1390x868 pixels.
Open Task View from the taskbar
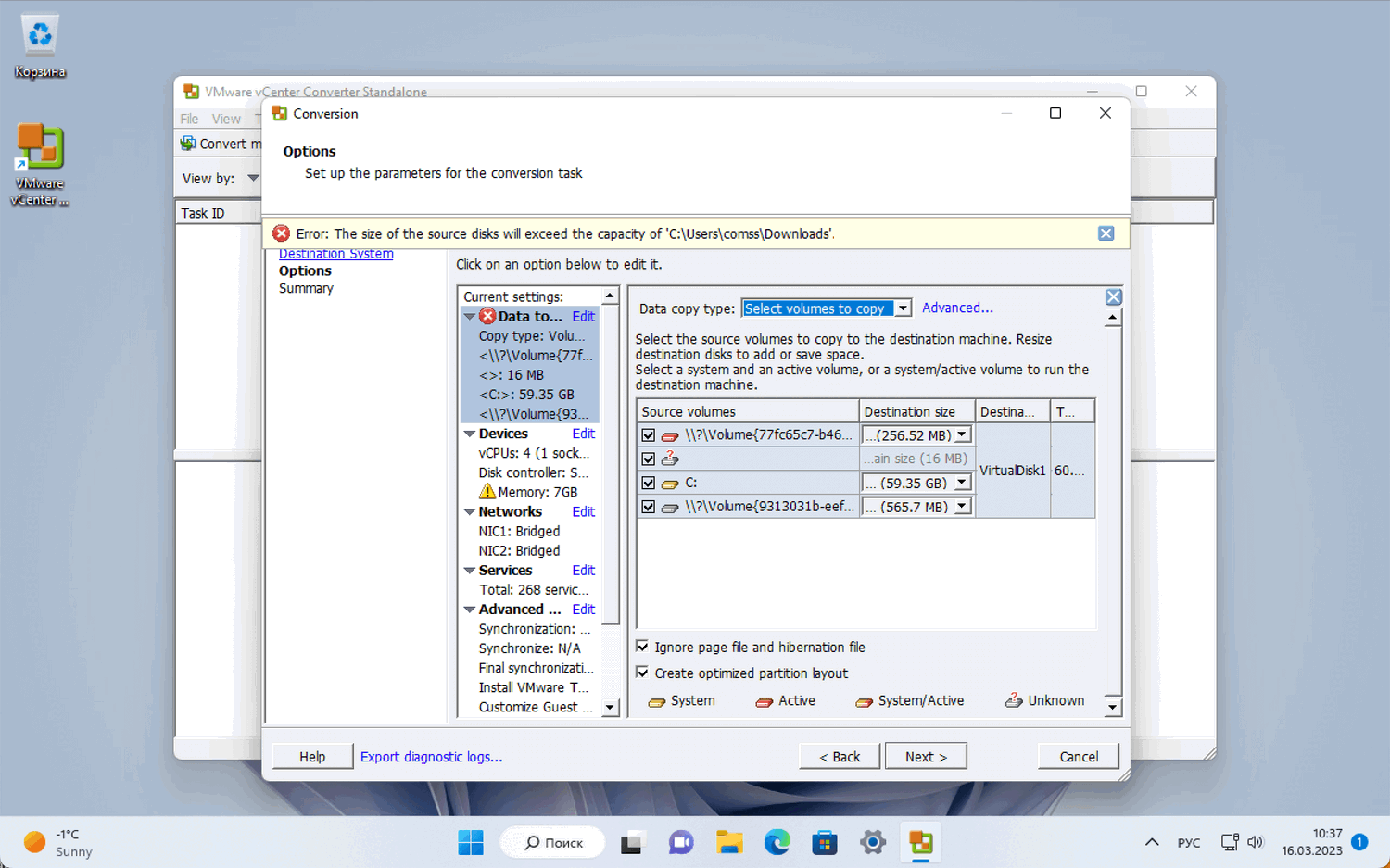tap(632, 843)
